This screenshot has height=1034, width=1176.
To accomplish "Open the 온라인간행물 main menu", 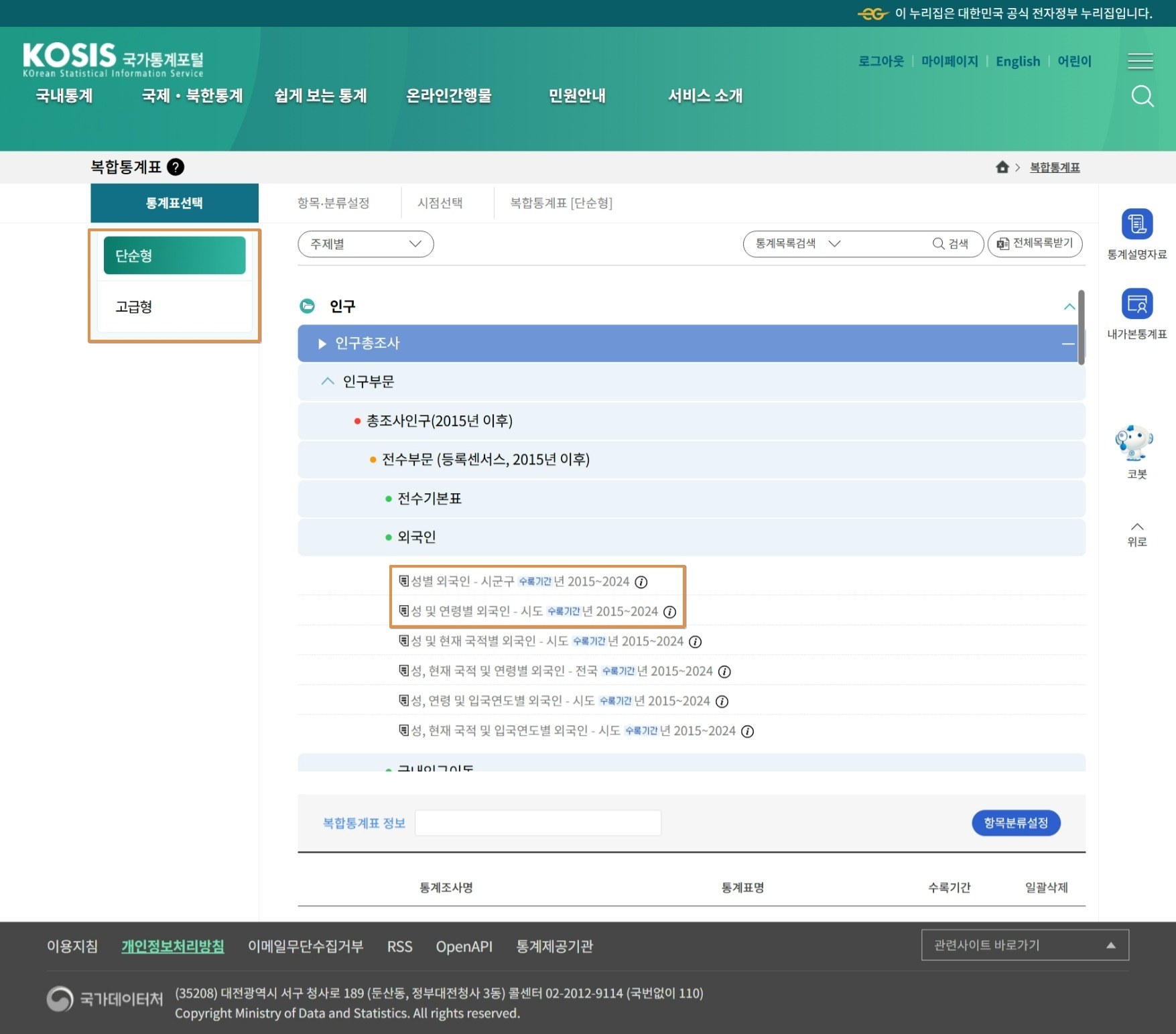I will pos(449,96).
